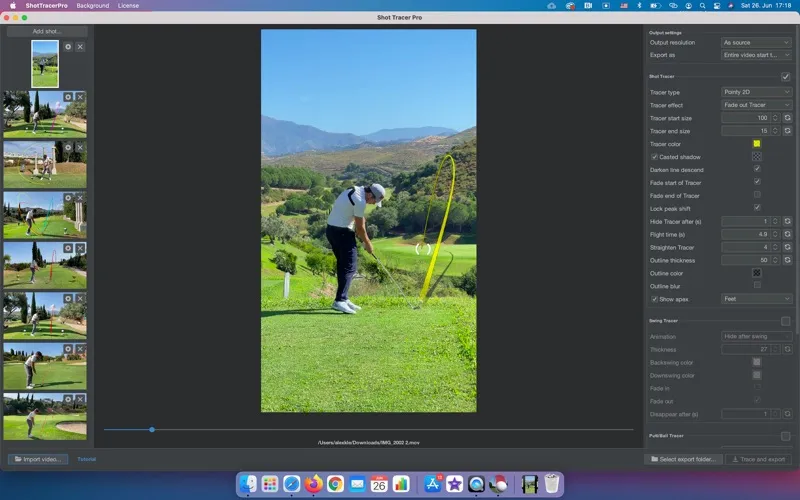The height and width of the screenshot is (500, 800).
Task: Open the Output resolution dropdown
Action: (x=756, y=42)
